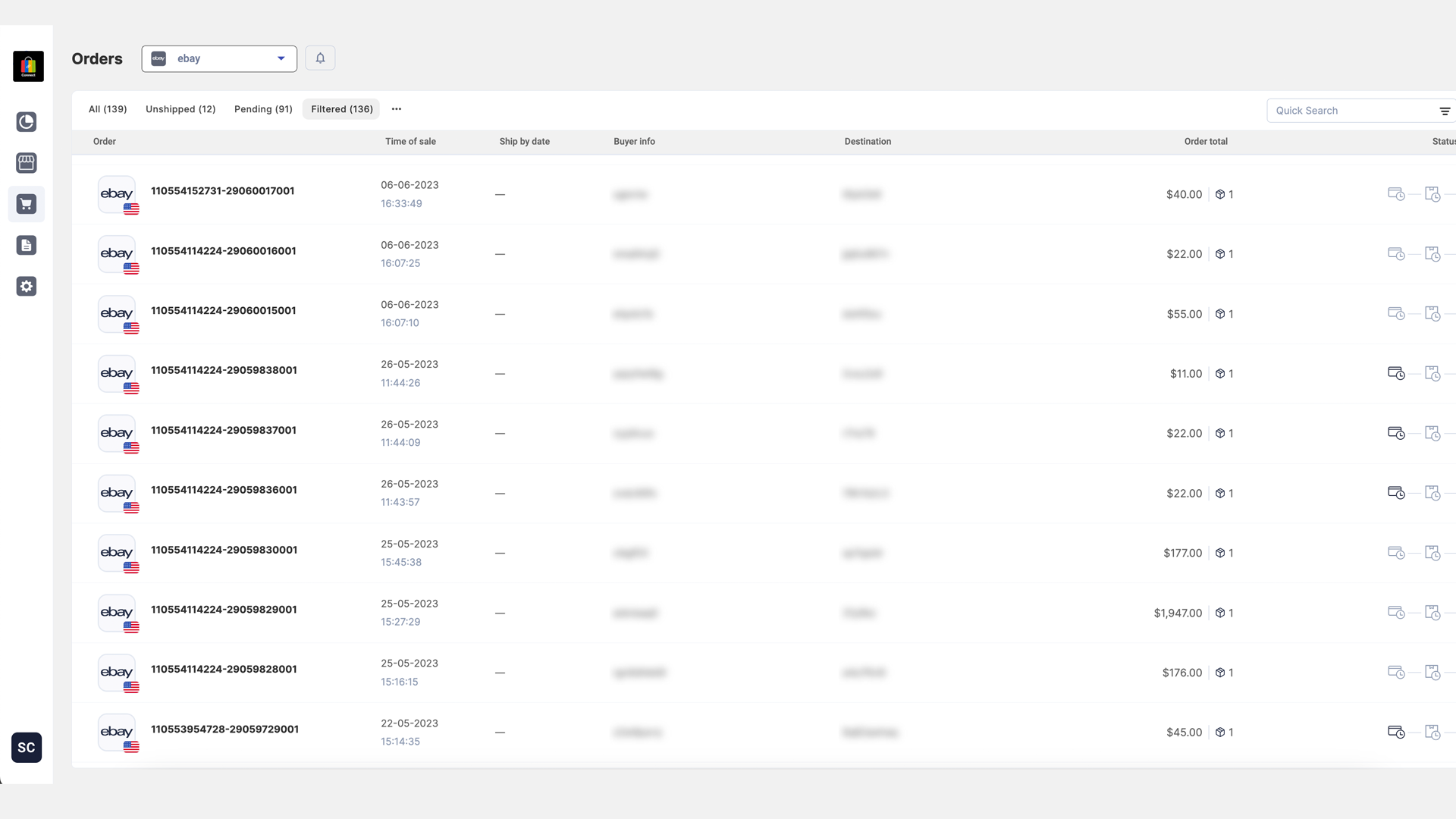The image size is (1456, 819).
Task: Click into the Quick Search field
Action: pyautogui.click(x=1350, y=111)
